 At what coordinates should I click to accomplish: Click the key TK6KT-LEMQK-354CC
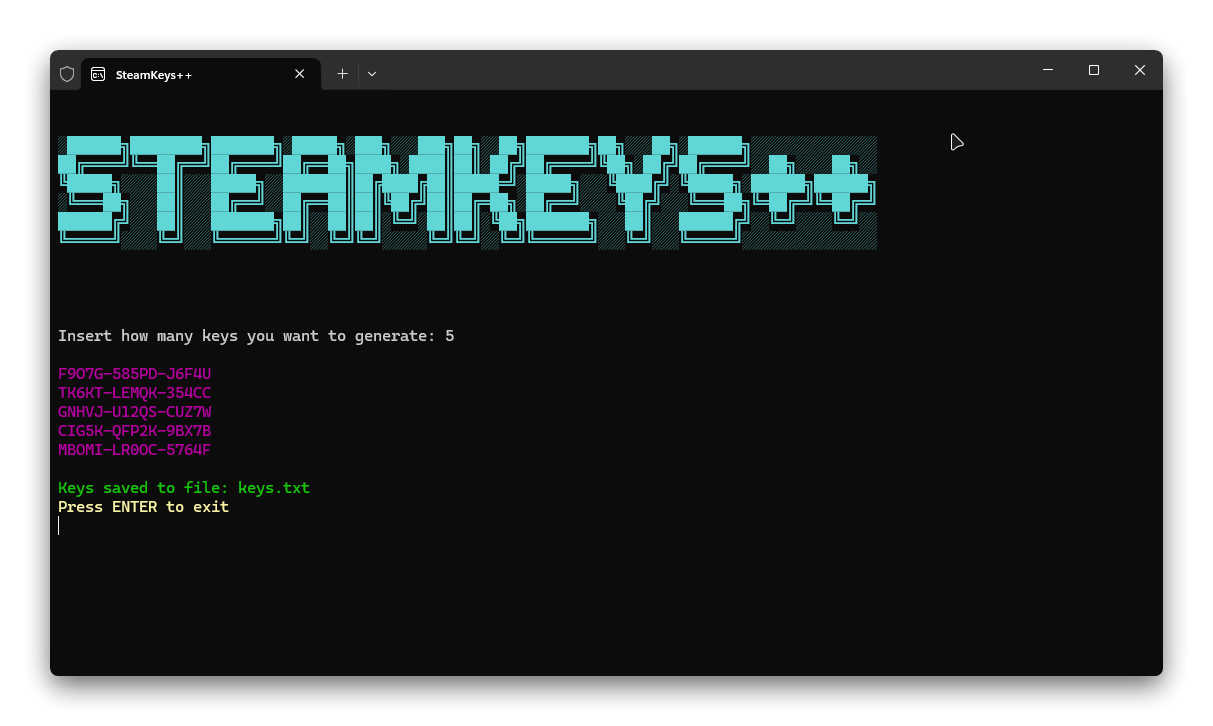[x=135, y=393]
